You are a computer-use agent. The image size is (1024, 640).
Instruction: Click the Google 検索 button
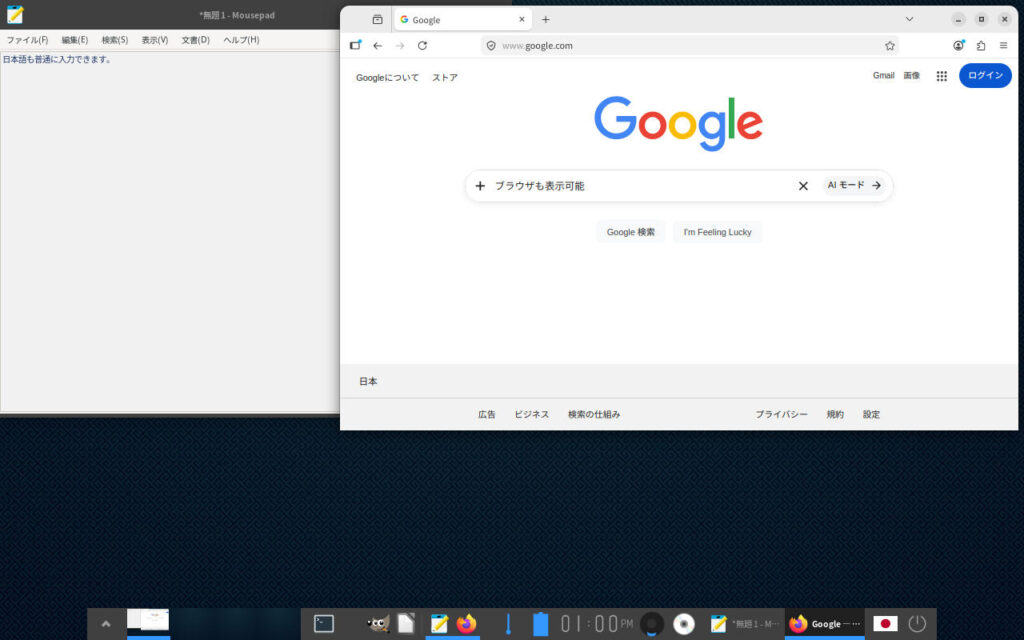coord(630,232)
